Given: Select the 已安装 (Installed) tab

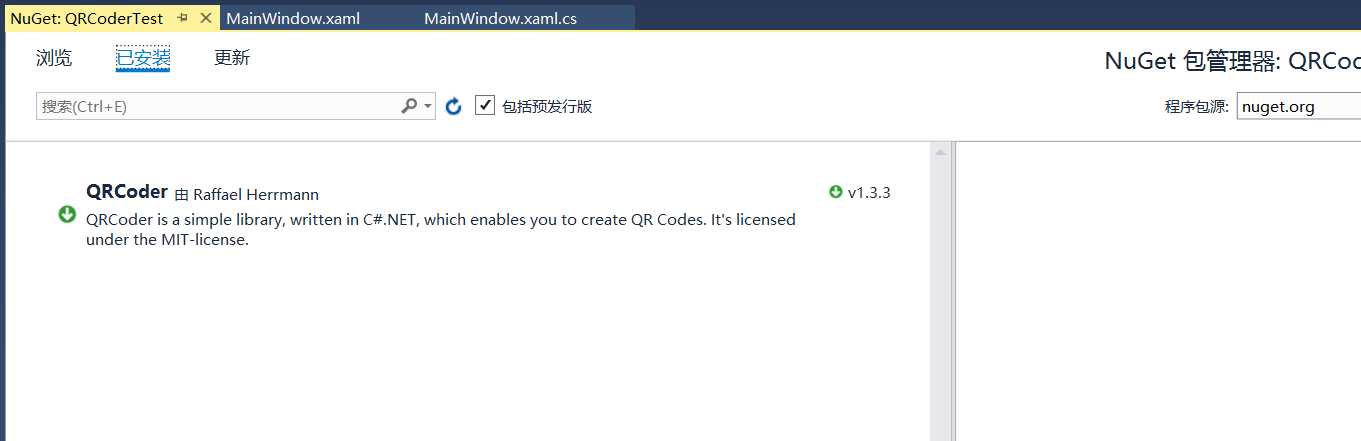Looking at the screenshot, I should 143,58.
